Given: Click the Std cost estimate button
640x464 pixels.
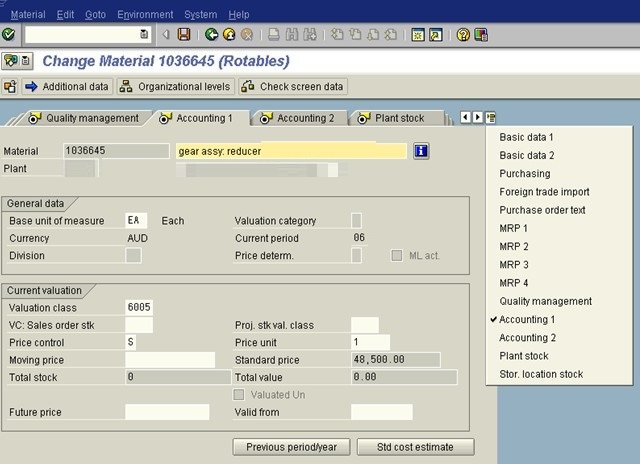Looking at the screenshot, I should [416, 447].
